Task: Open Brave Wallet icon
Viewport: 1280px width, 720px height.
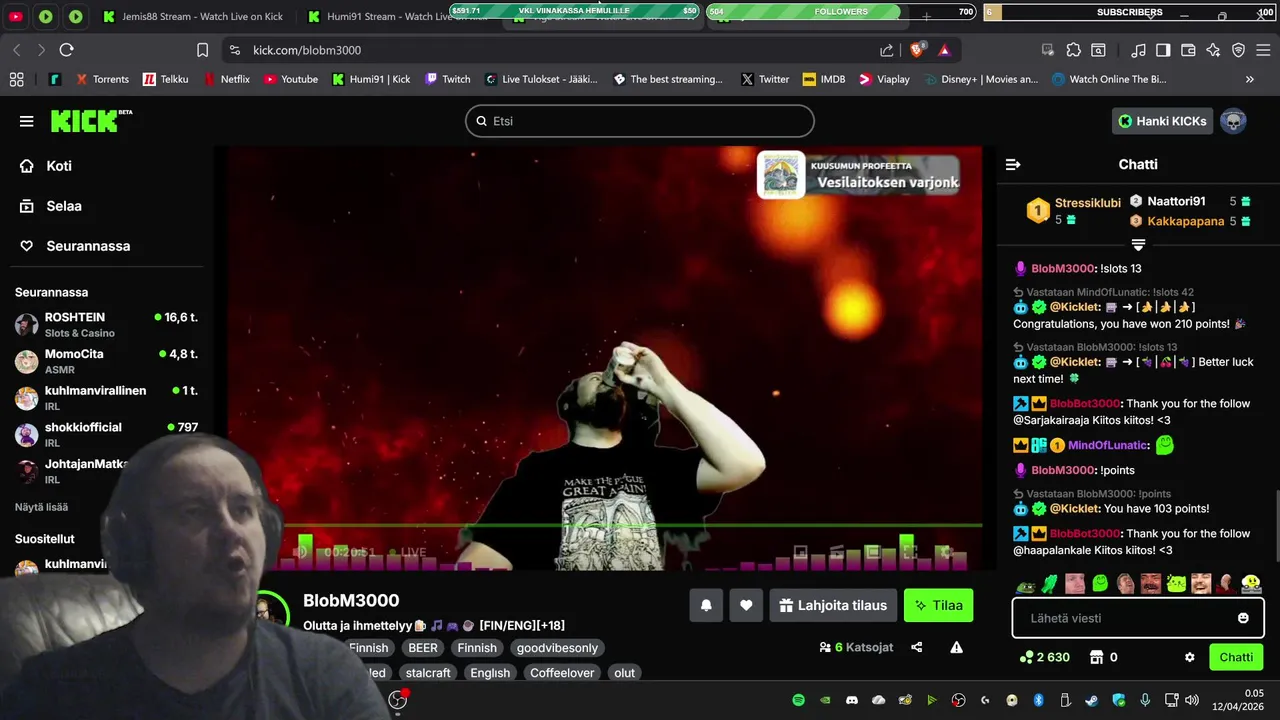Action: pyautogui.click(x=1188, y=50)
